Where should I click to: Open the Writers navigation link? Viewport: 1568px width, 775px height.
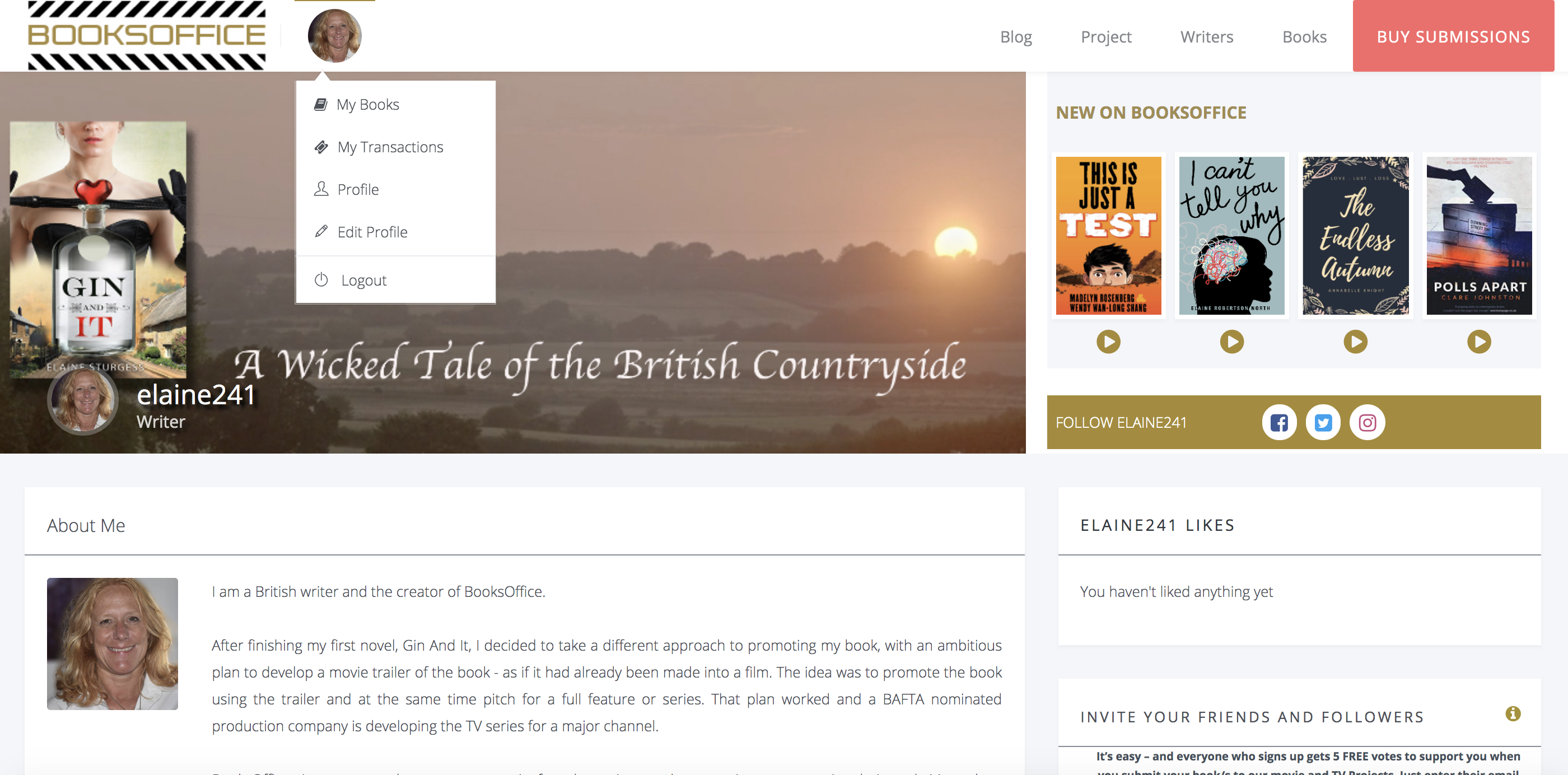pyautogui.click(x=1206, y=36)
